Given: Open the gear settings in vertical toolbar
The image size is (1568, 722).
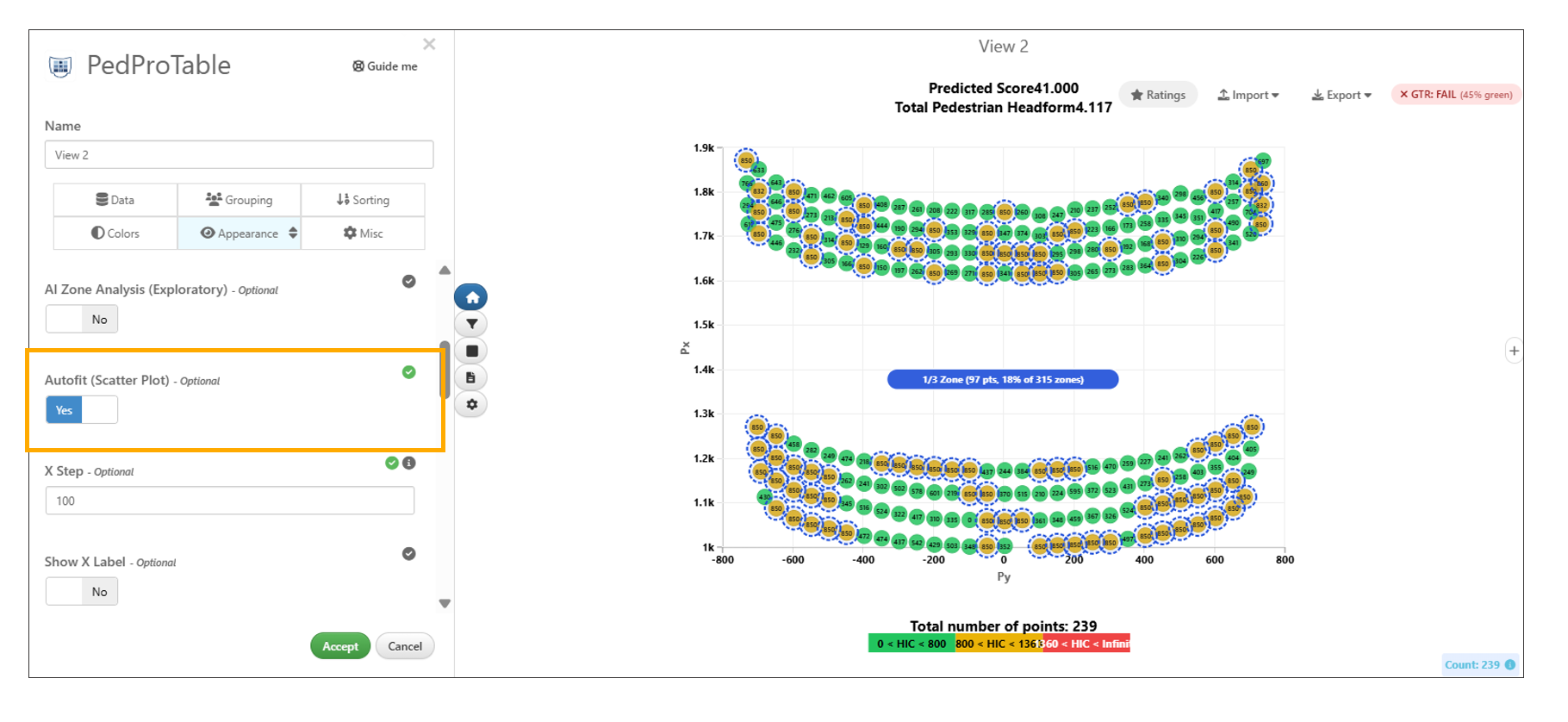Looking at the screenshot, I should click(x=471, y=404).
